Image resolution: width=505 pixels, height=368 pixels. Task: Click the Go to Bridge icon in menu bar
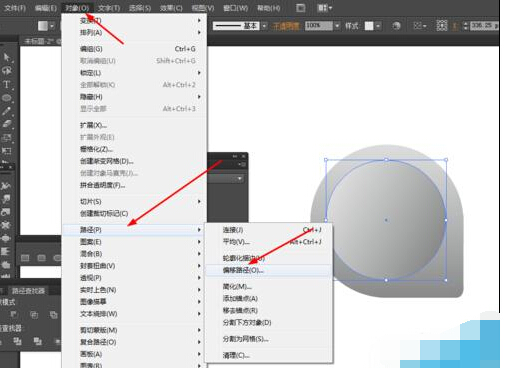pos(300,8)
